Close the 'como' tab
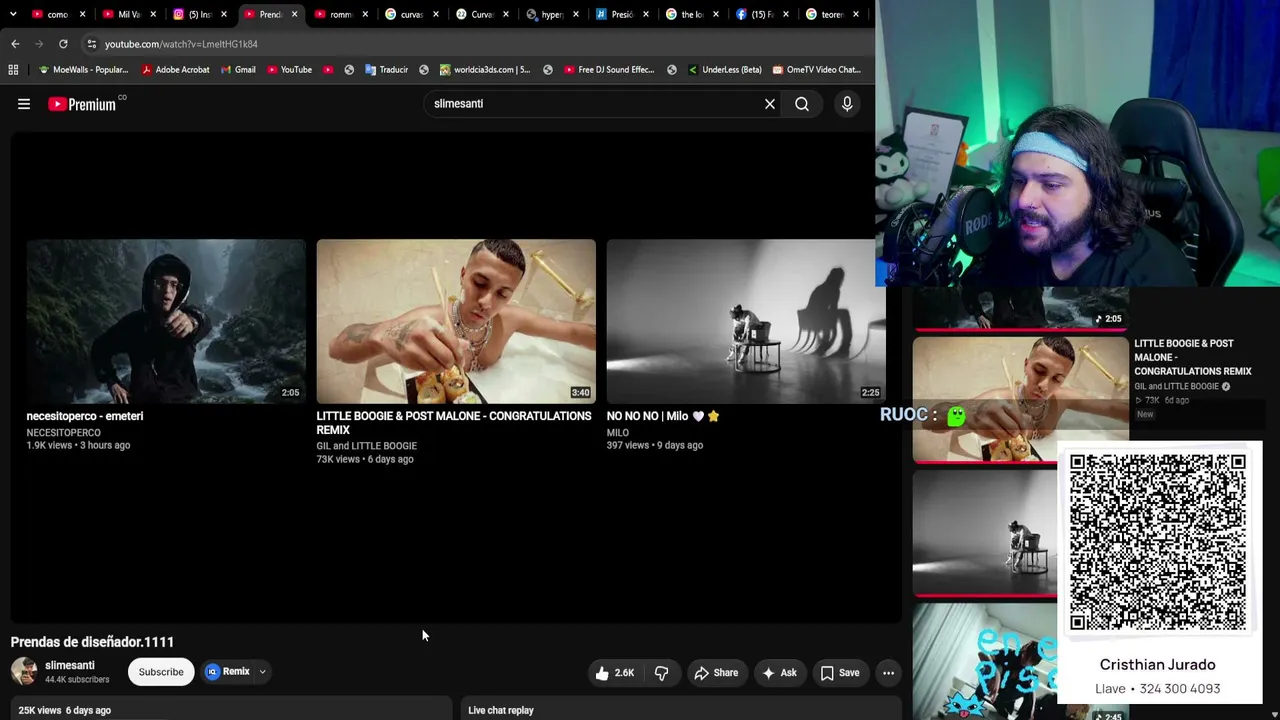Image resolution: width=1280 pixels, height=720 pixels. coord(82,14)
